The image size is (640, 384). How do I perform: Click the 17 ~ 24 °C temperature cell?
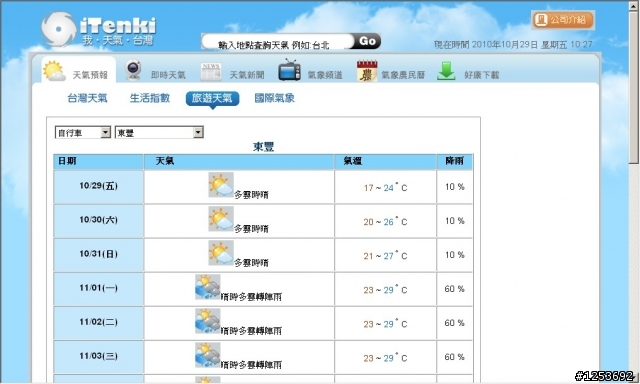tap(385, 187)
